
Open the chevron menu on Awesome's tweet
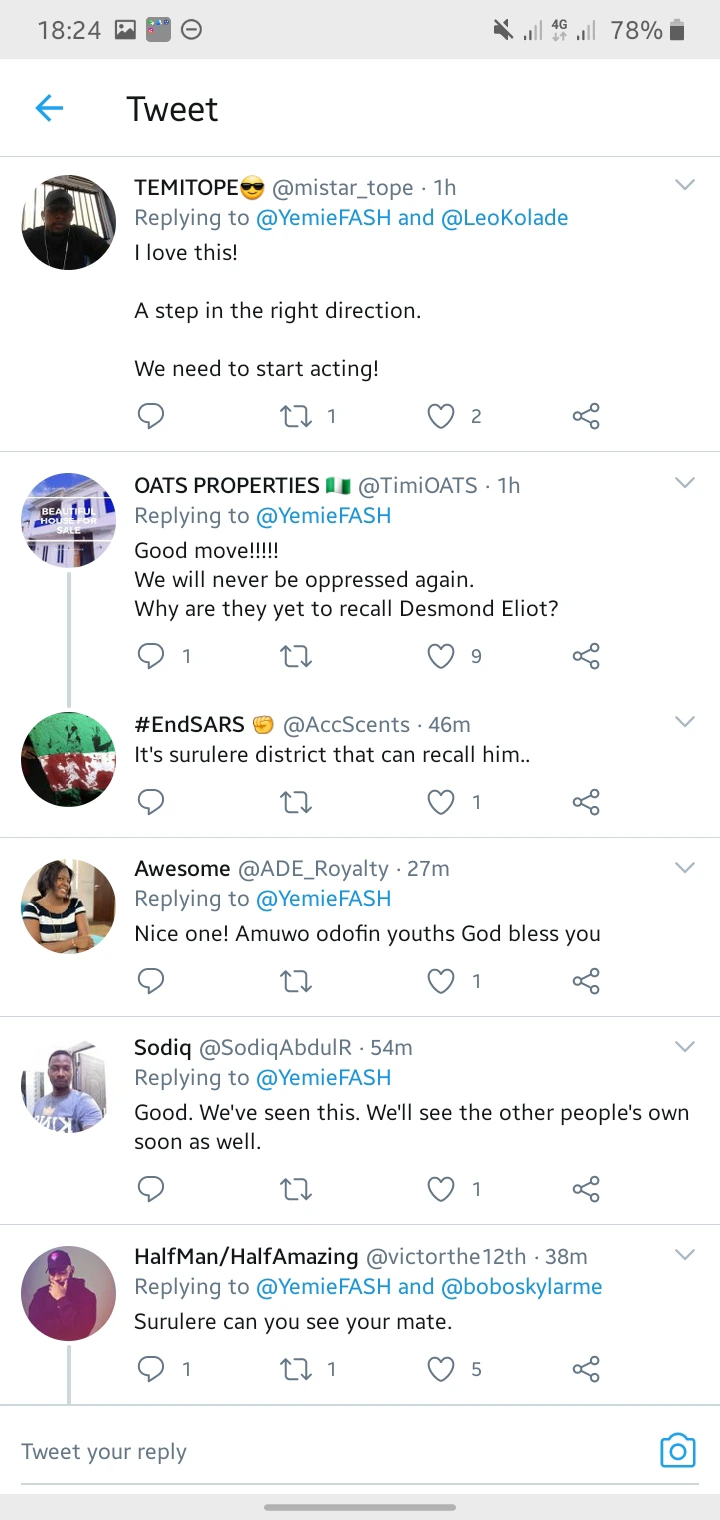click(685, 867)
